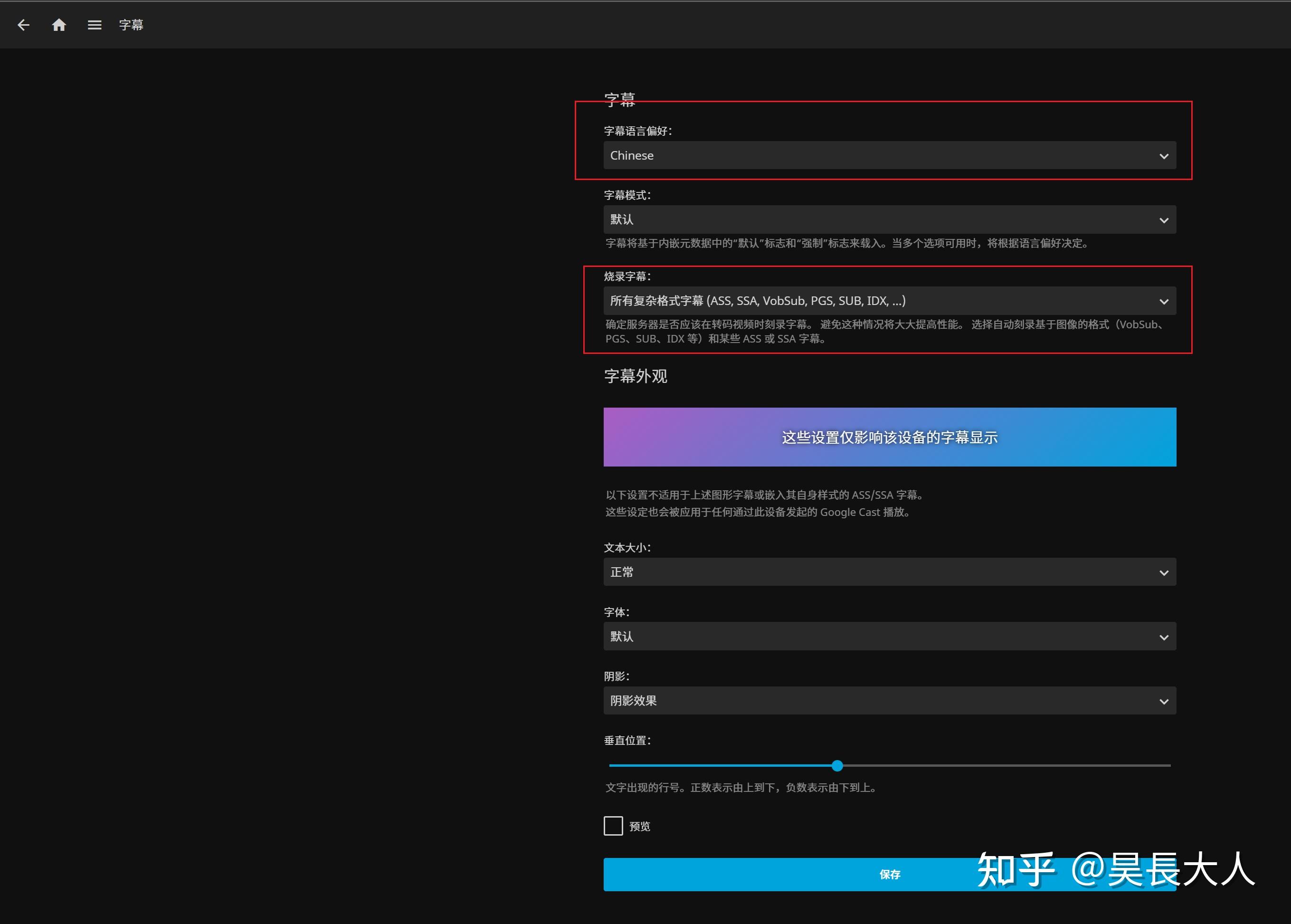Image resolution: width=1291 pixels, height=924 pixels.
Task: Expand the chevron on the 字体 field
Action: click(x=1164, y=637)
